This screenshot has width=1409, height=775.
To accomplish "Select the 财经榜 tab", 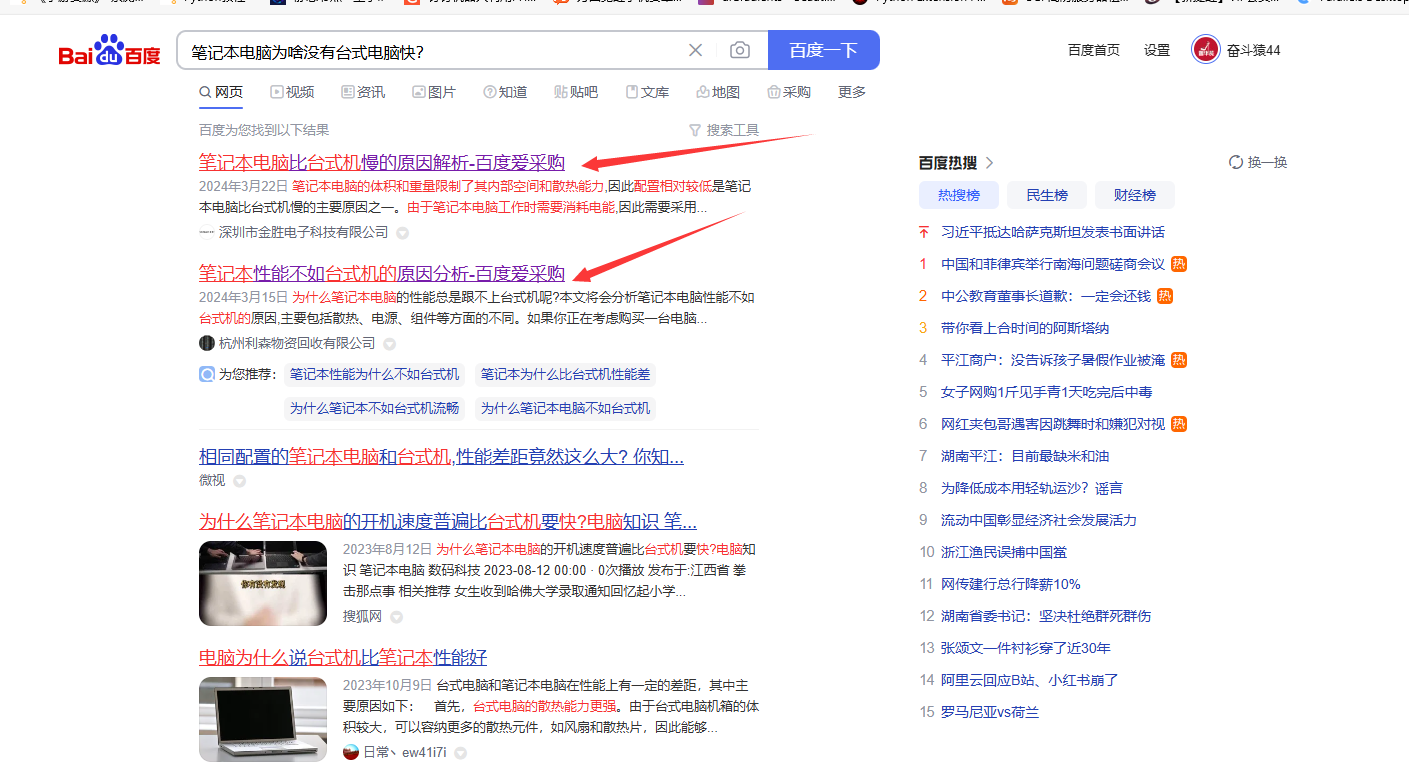I will pos(1135,195).
